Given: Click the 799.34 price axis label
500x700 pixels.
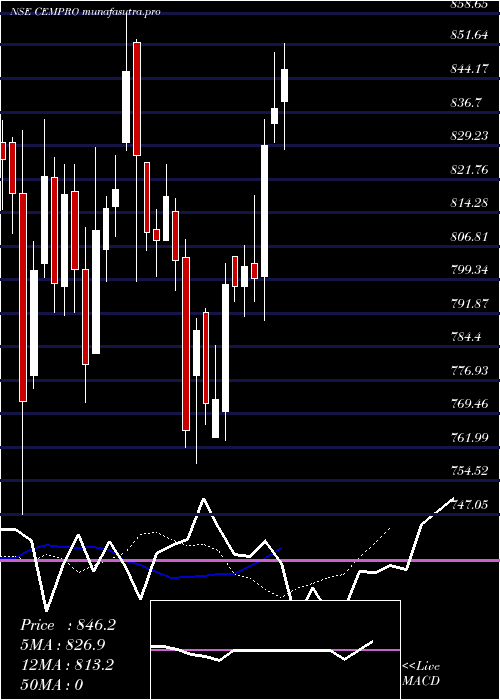Looking at the screenshot, I should pyautogui.click(x=469, y=270).
